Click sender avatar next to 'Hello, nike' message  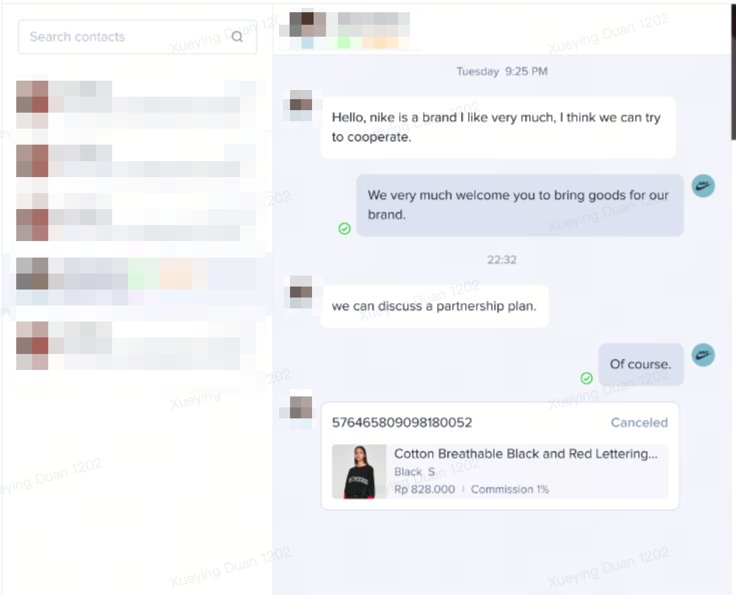pyautogui.click(x=301, y=106)
